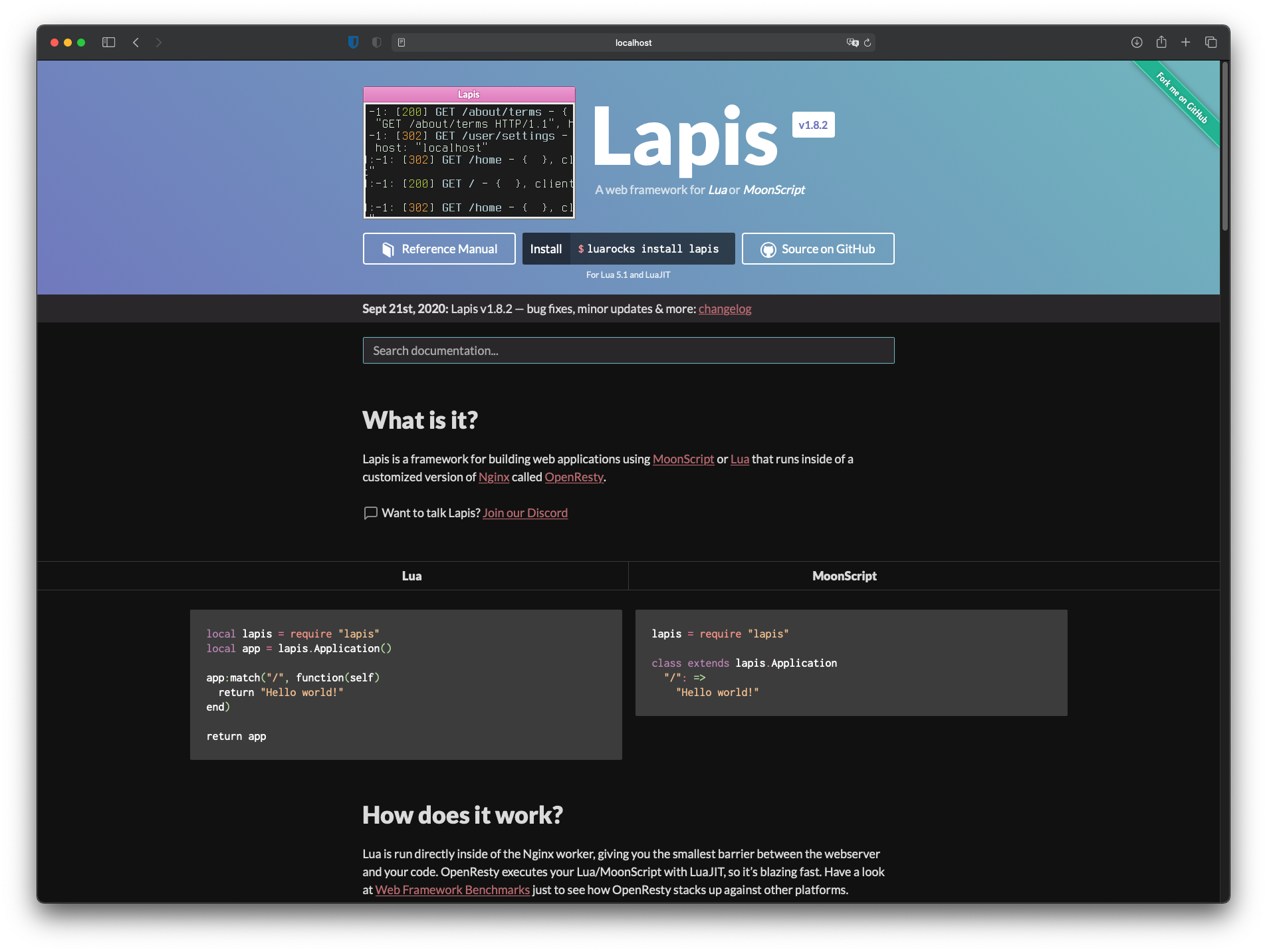Viewport: 1267px width, 952px height.
Task: Switch to the Lua code tab
Action: tap(411, 576)
